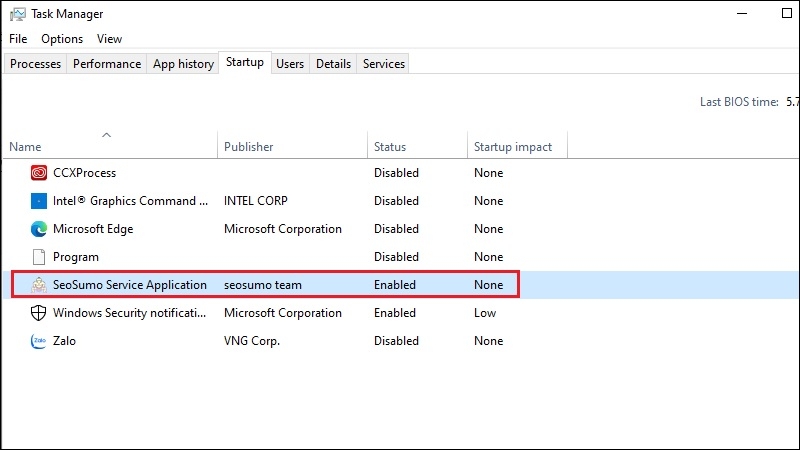Click the sort arrow above Name

tap(106, 135)
